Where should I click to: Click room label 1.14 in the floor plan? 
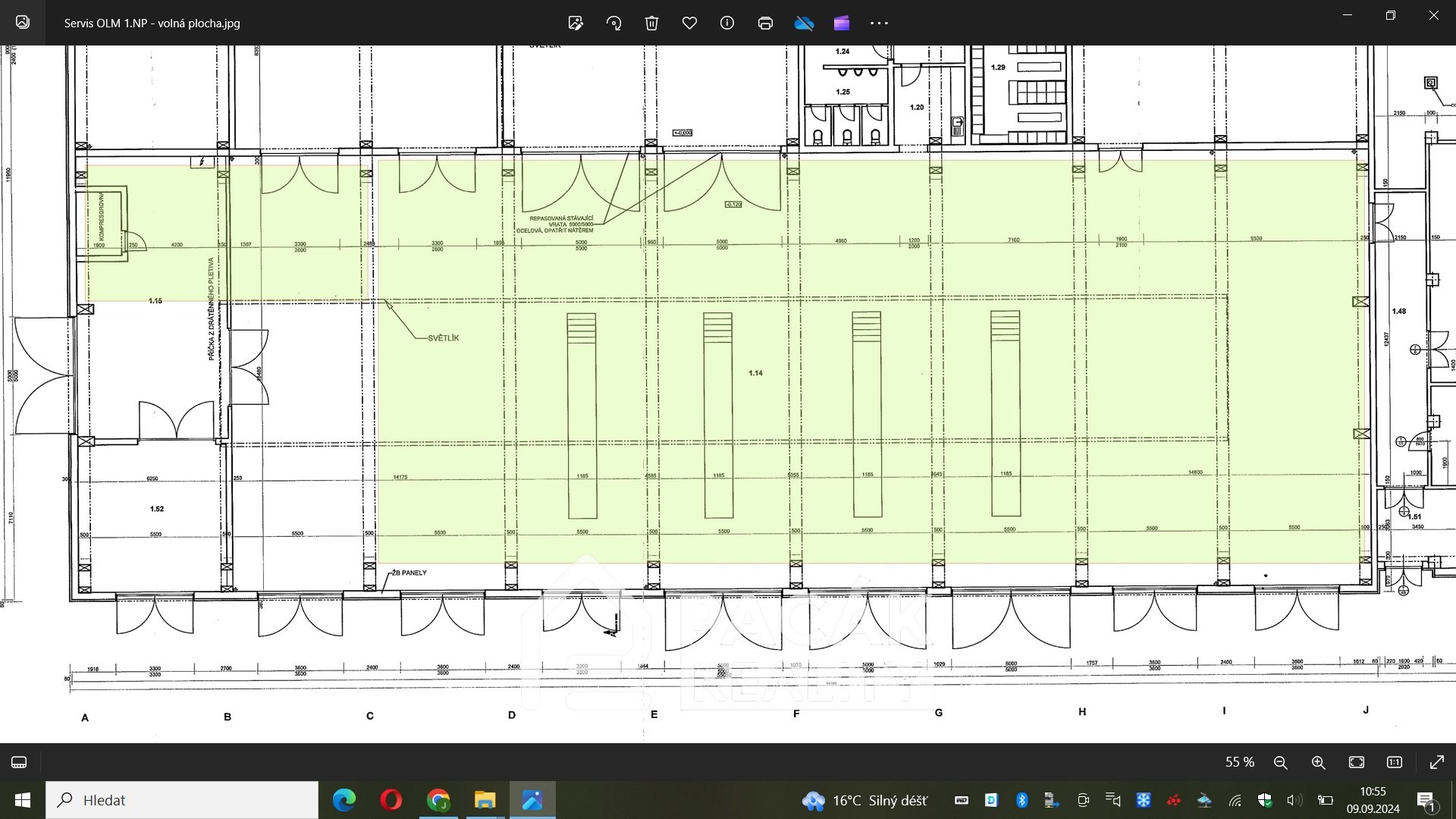(755, 373)
